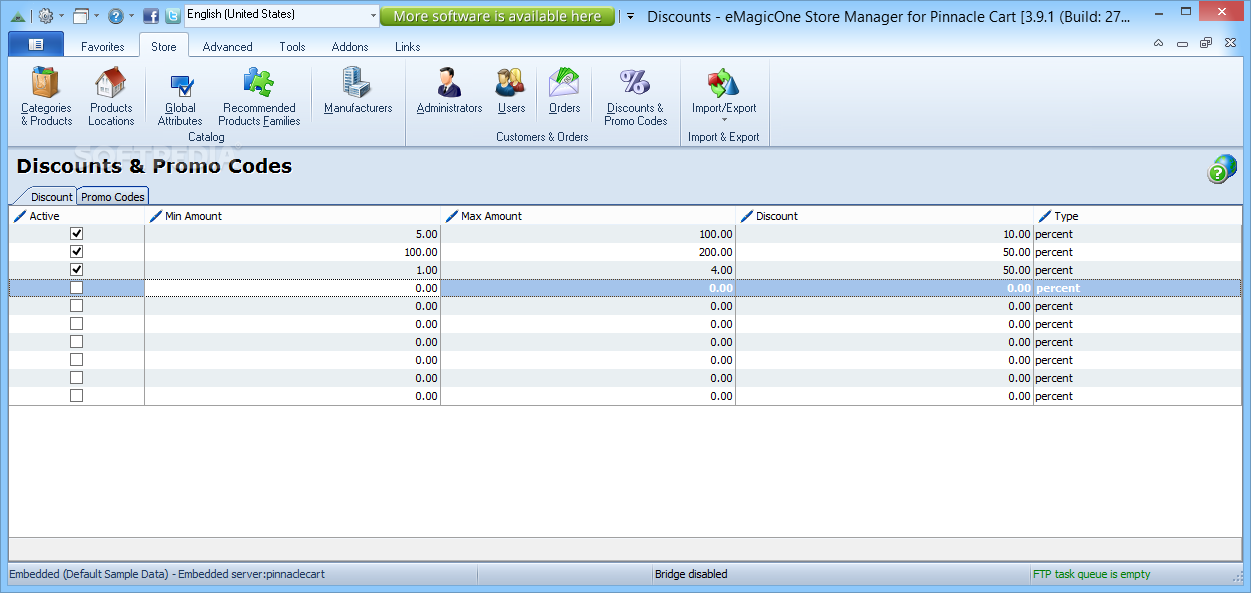This screenshot has height=593, width=1251.
Task: Open Global Attributes editor
Action: tap(180, 97)
